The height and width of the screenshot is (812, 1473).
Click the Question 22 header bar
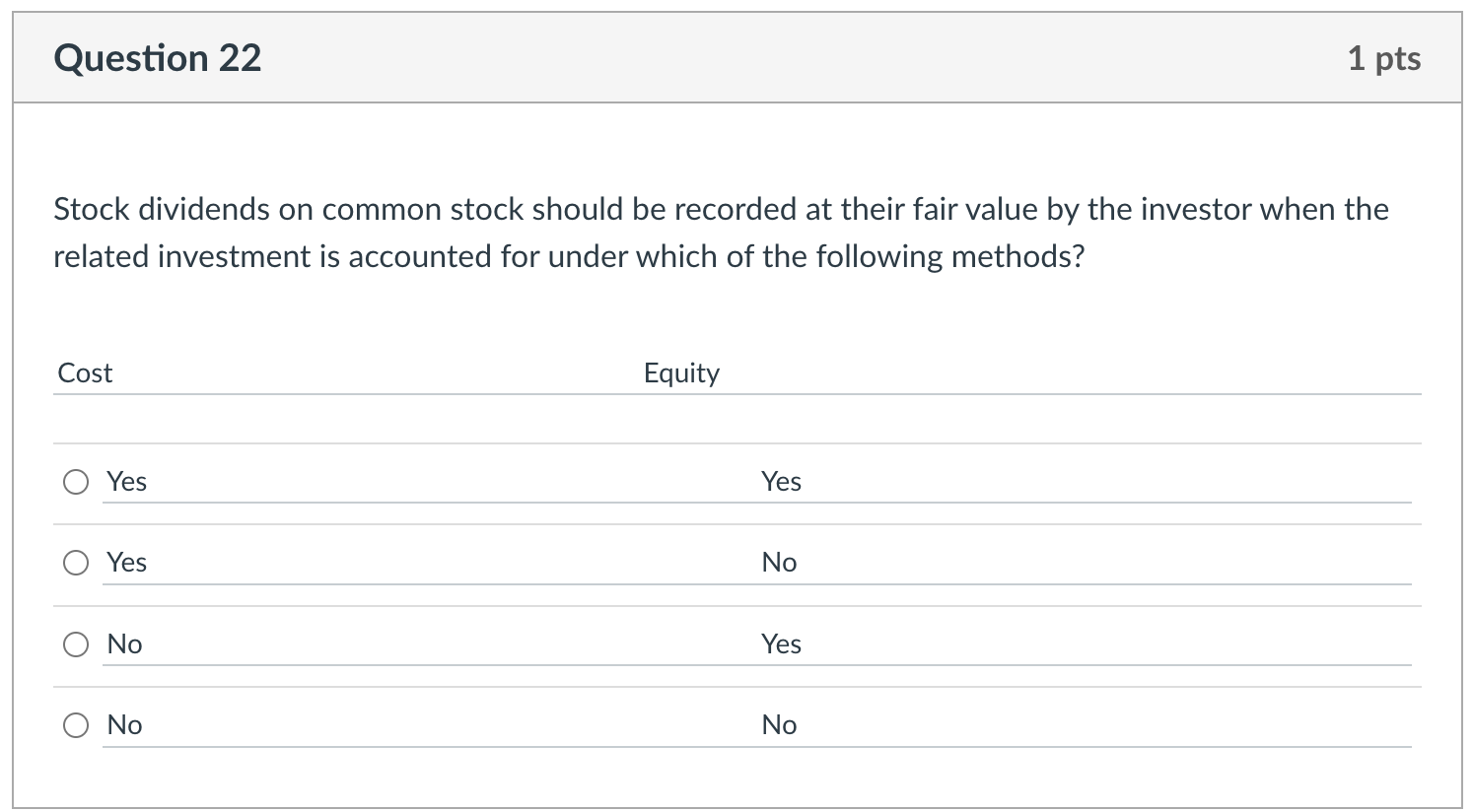click(736, 57)
